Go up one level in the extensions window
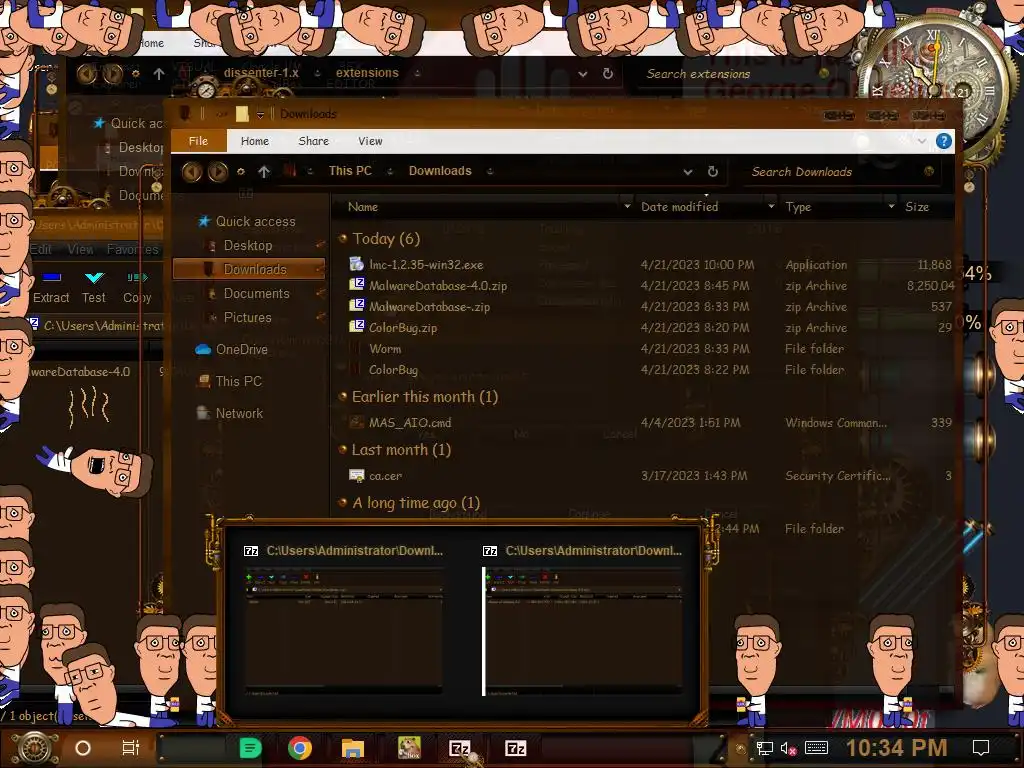 coord(159,74)
